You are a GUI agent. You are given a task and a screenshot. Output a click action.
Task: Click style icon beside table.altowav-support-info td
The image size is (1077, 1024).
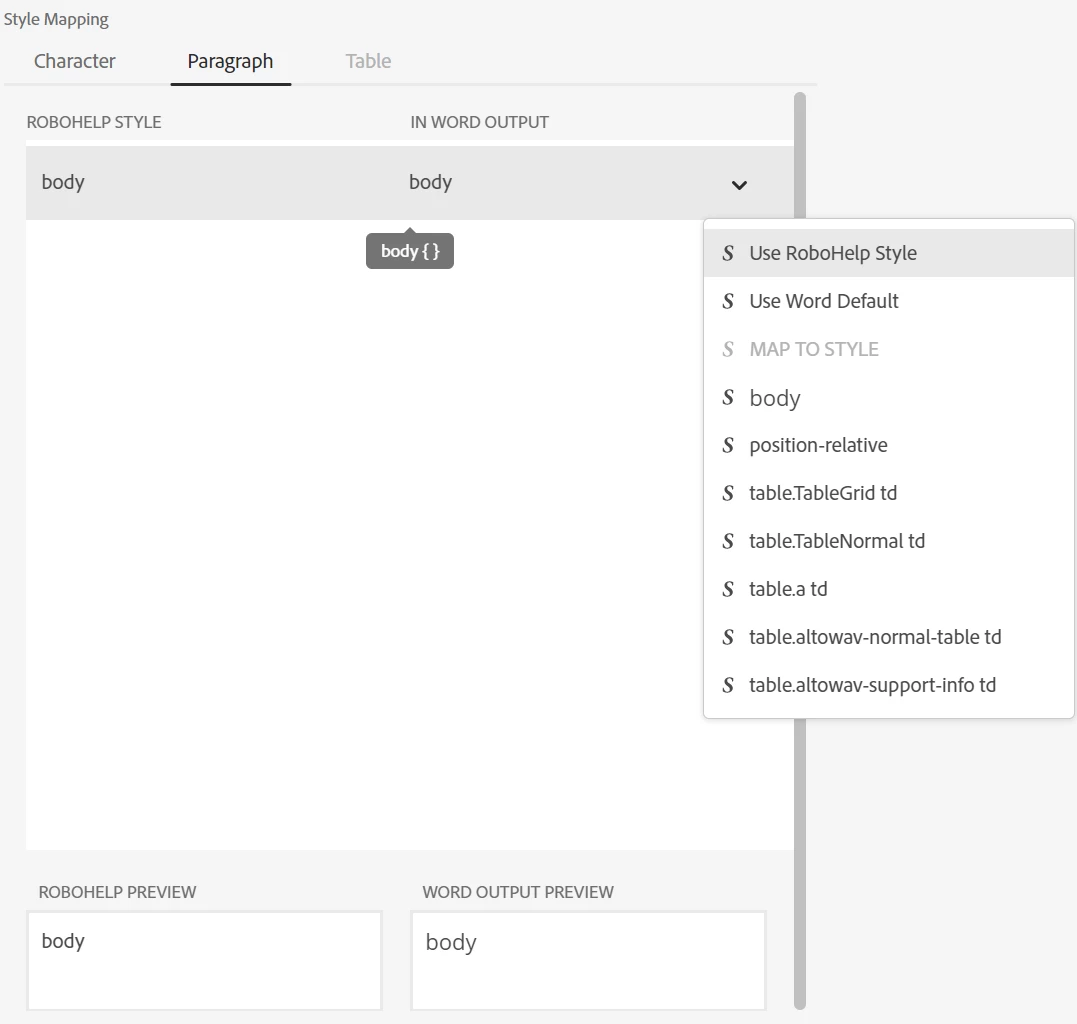click(x=728, y=685)
